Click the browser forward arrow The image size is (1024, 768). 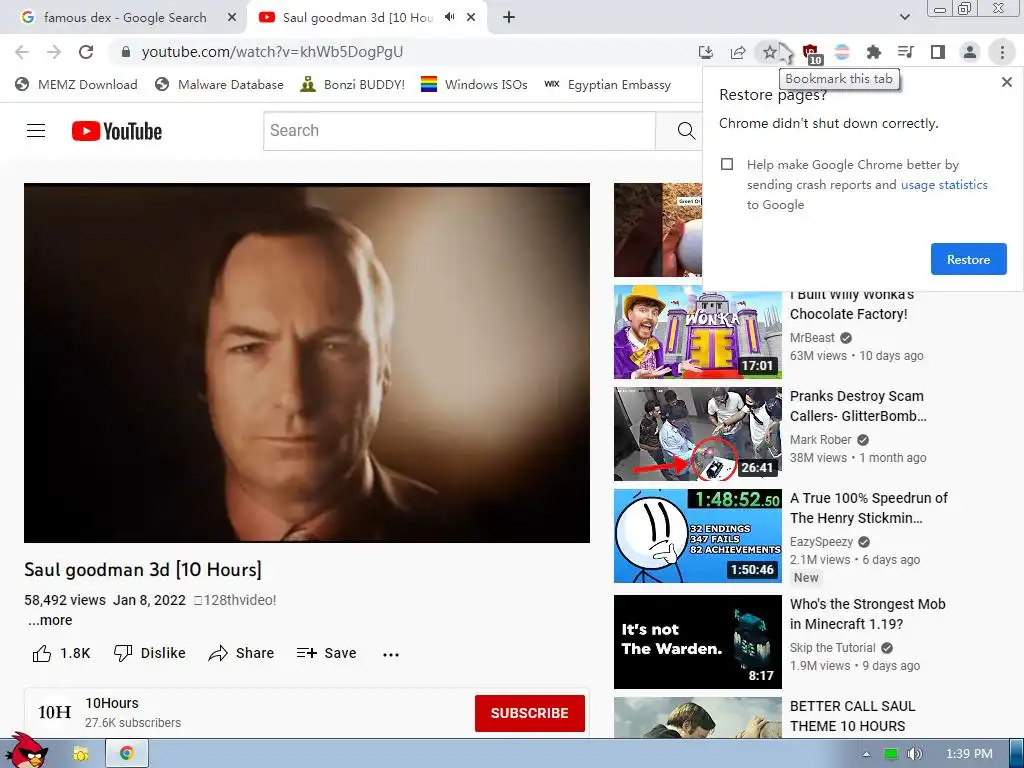pyautogui.click(x=54, y=52)
